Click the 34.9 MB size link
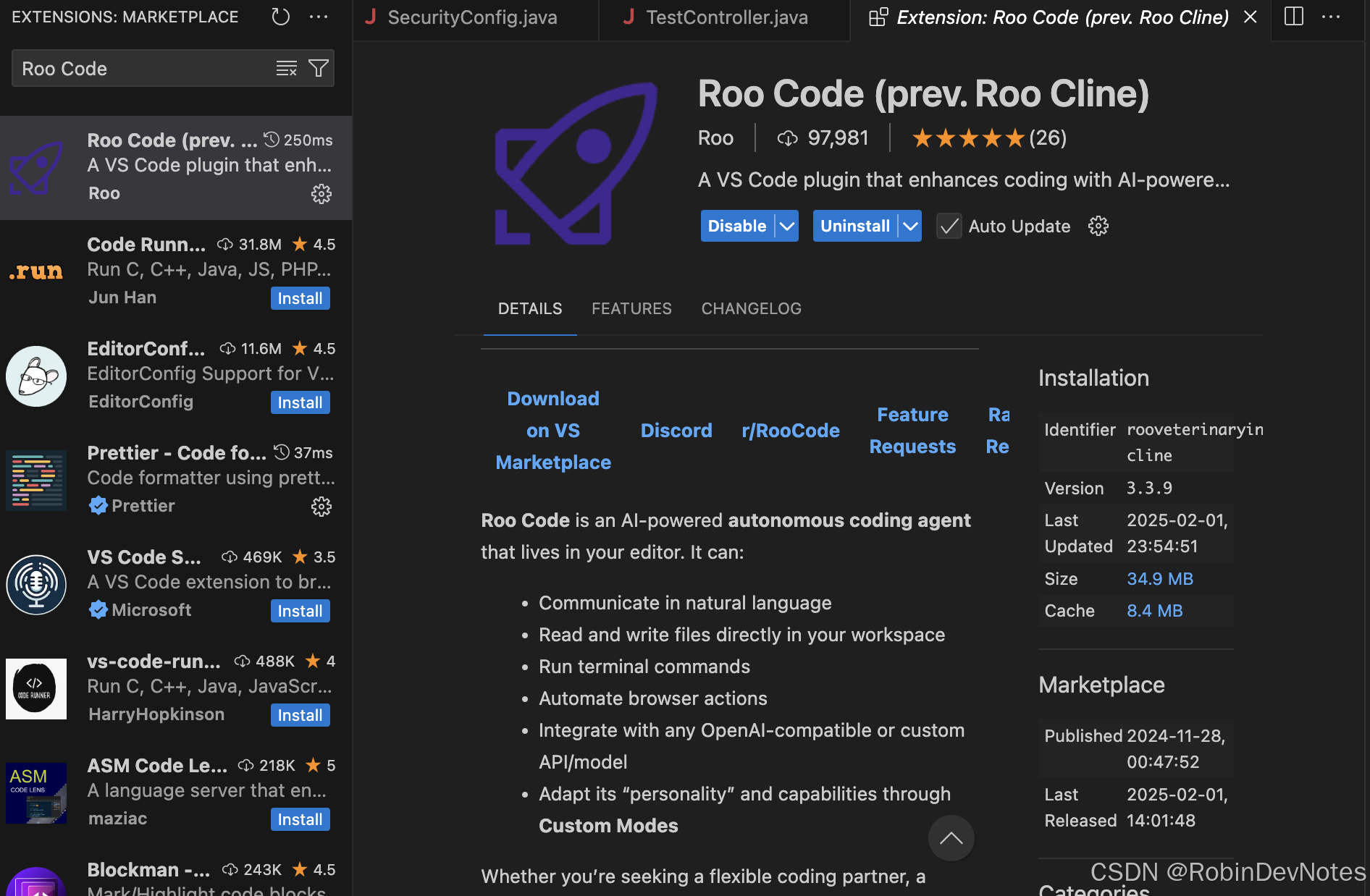 pos(1160,579)
